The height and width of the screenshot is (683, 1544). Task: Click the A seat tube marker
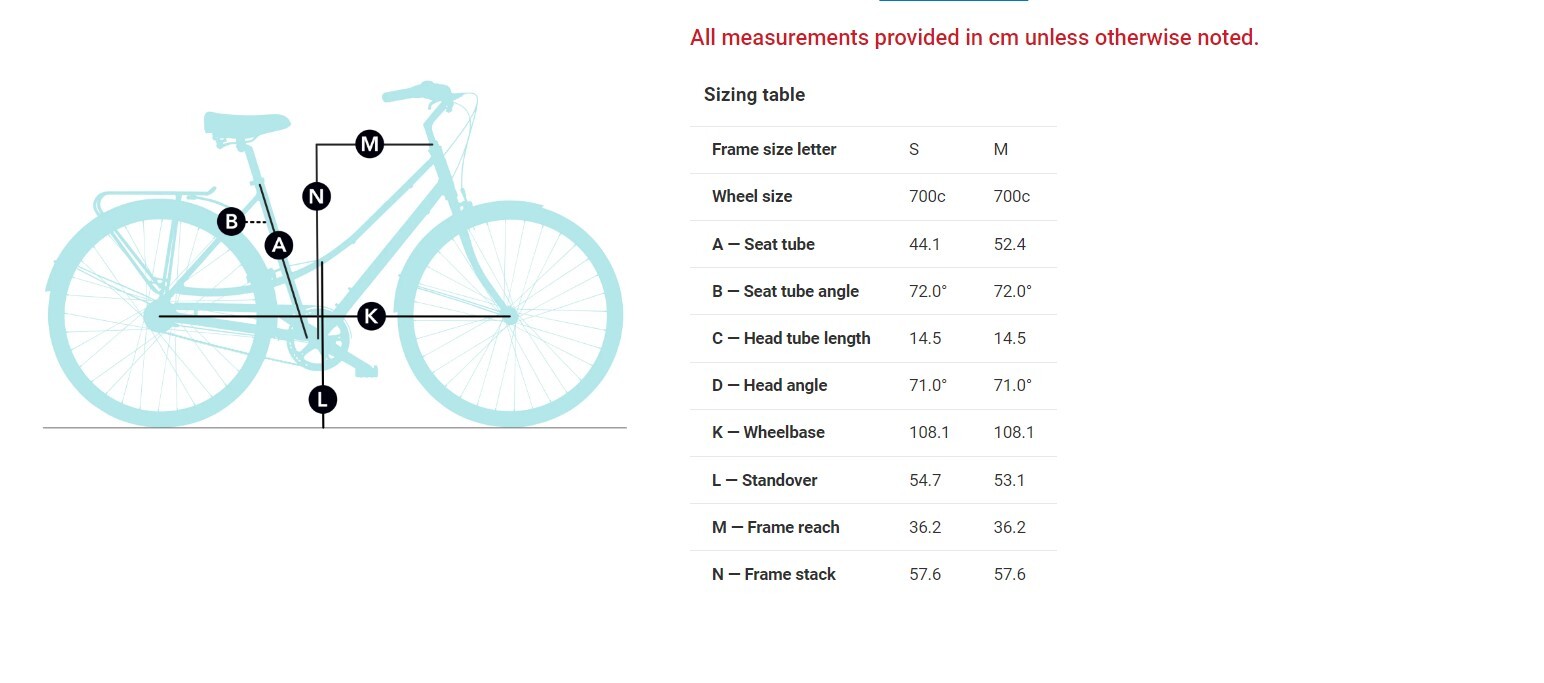pos(279,244)
